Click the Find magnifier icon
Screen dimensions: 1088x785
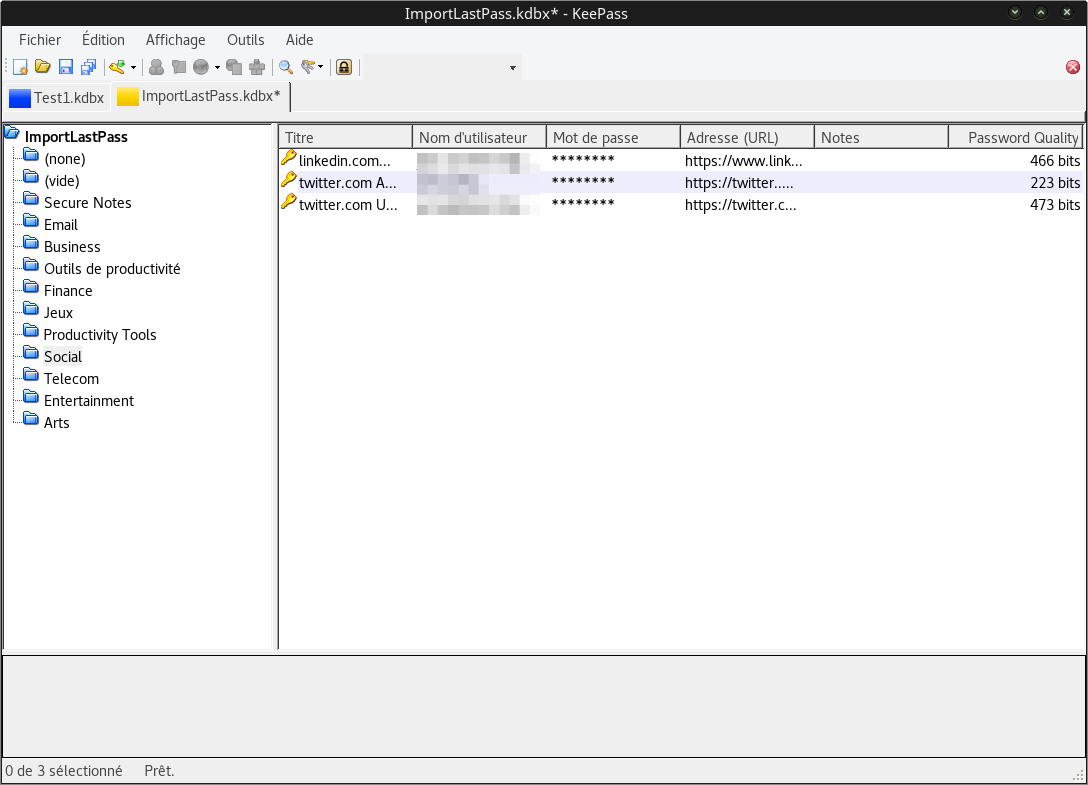(286, 67)
